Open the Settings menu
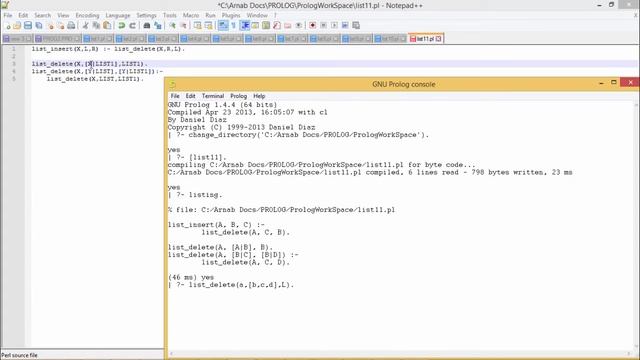The width and height of the screenshot is (640, 360). 146,15
